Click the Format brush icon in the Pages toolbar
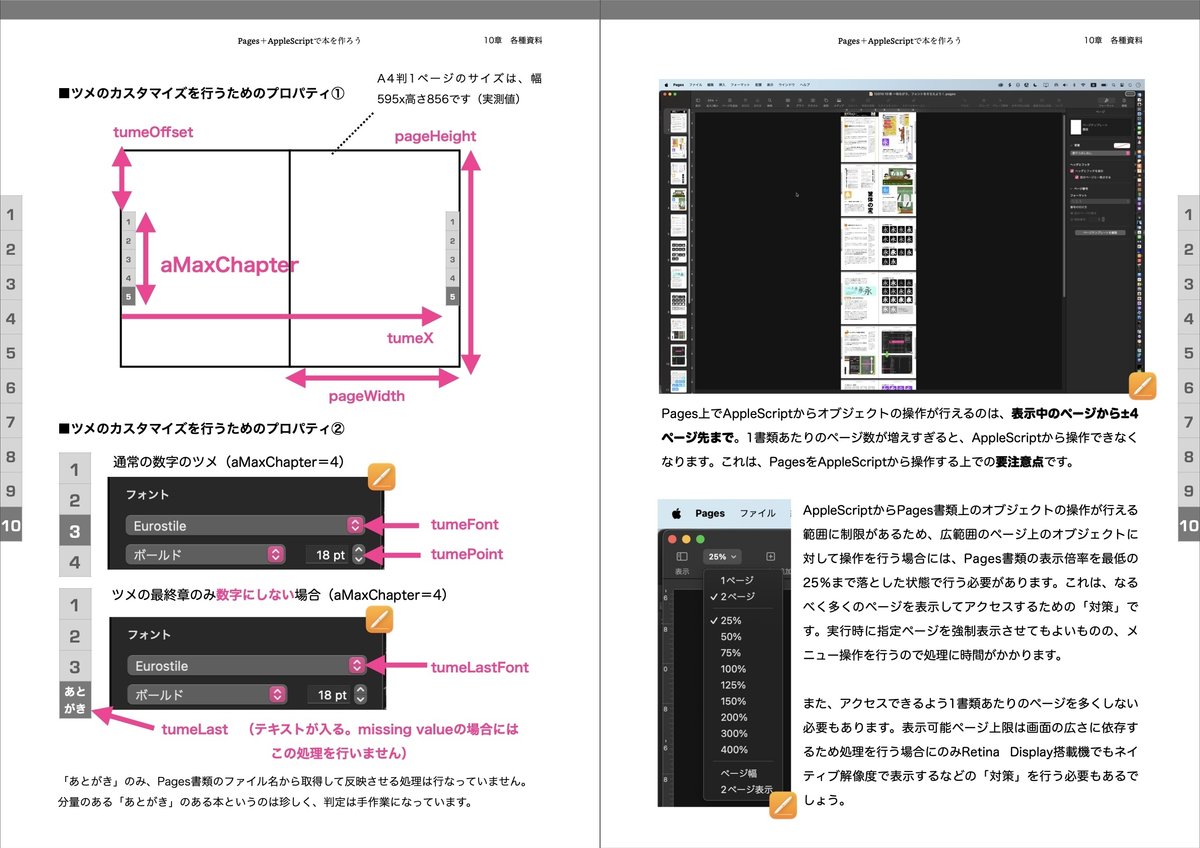Viewport: 1200px width, 848px height. (x=1107, y=98)
